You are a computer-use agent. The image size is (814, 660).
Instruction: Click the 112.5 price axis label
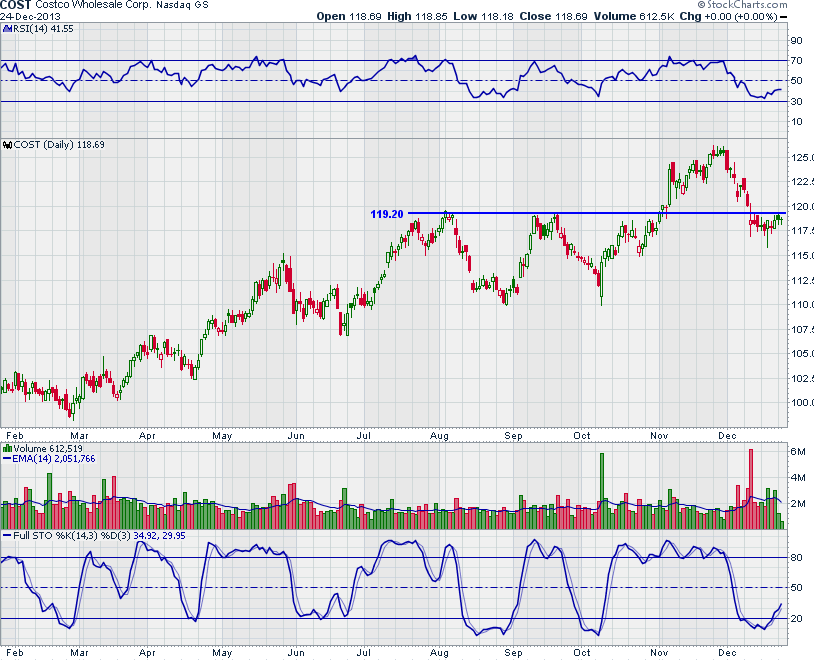pos(802,280)
